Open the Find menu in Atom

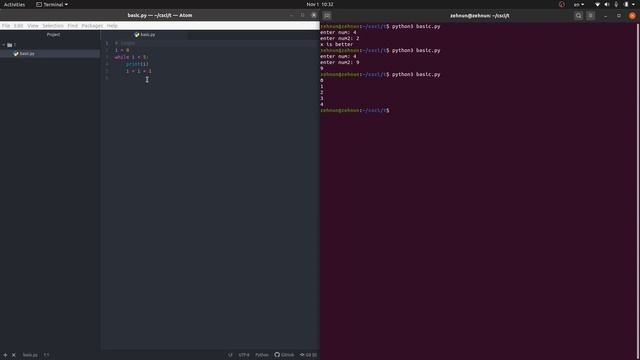click(73, 26)
